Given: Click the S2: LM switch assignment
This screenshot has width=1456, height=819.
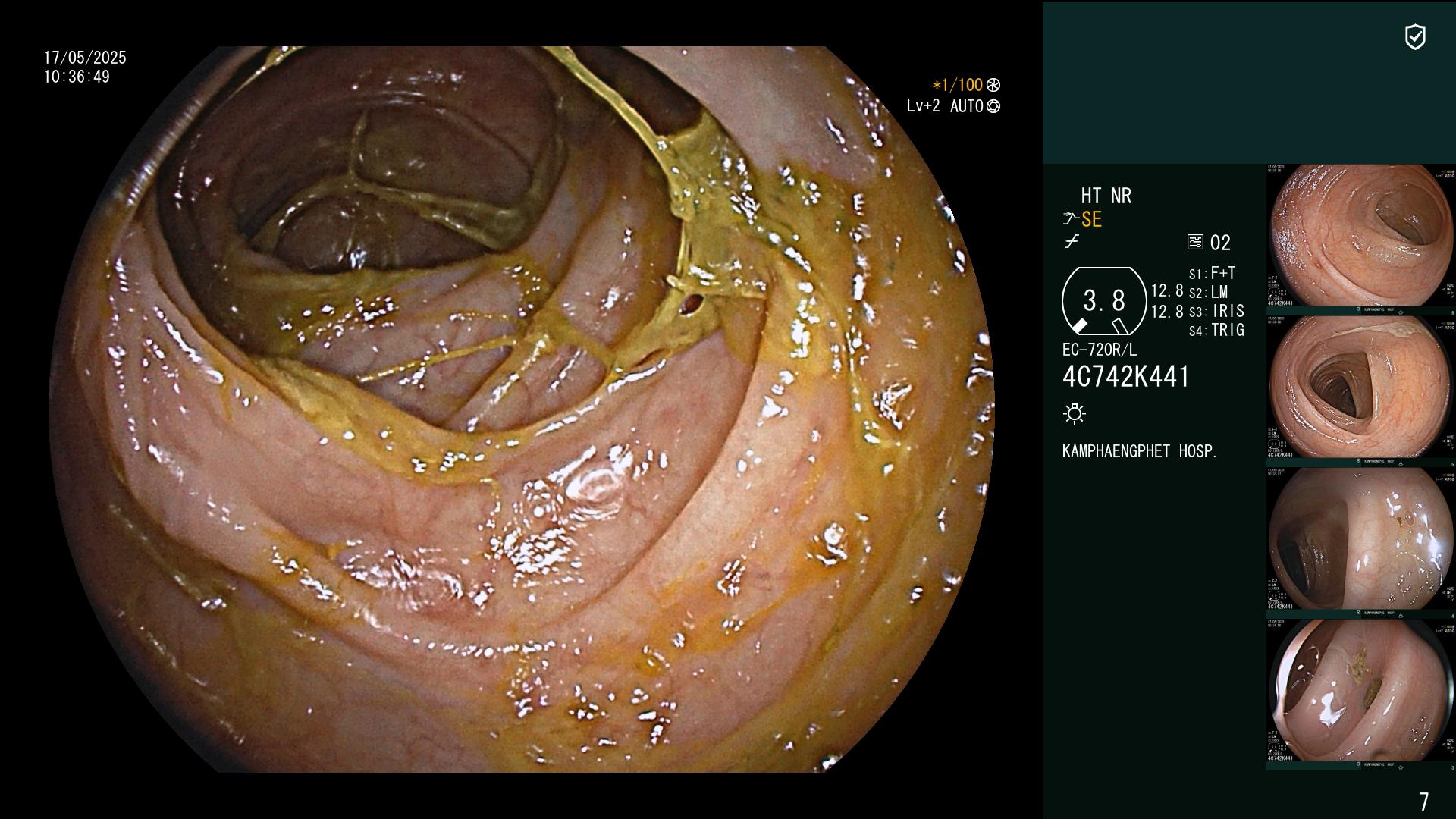Looking at the screenshot, I should click(1209, 292).
